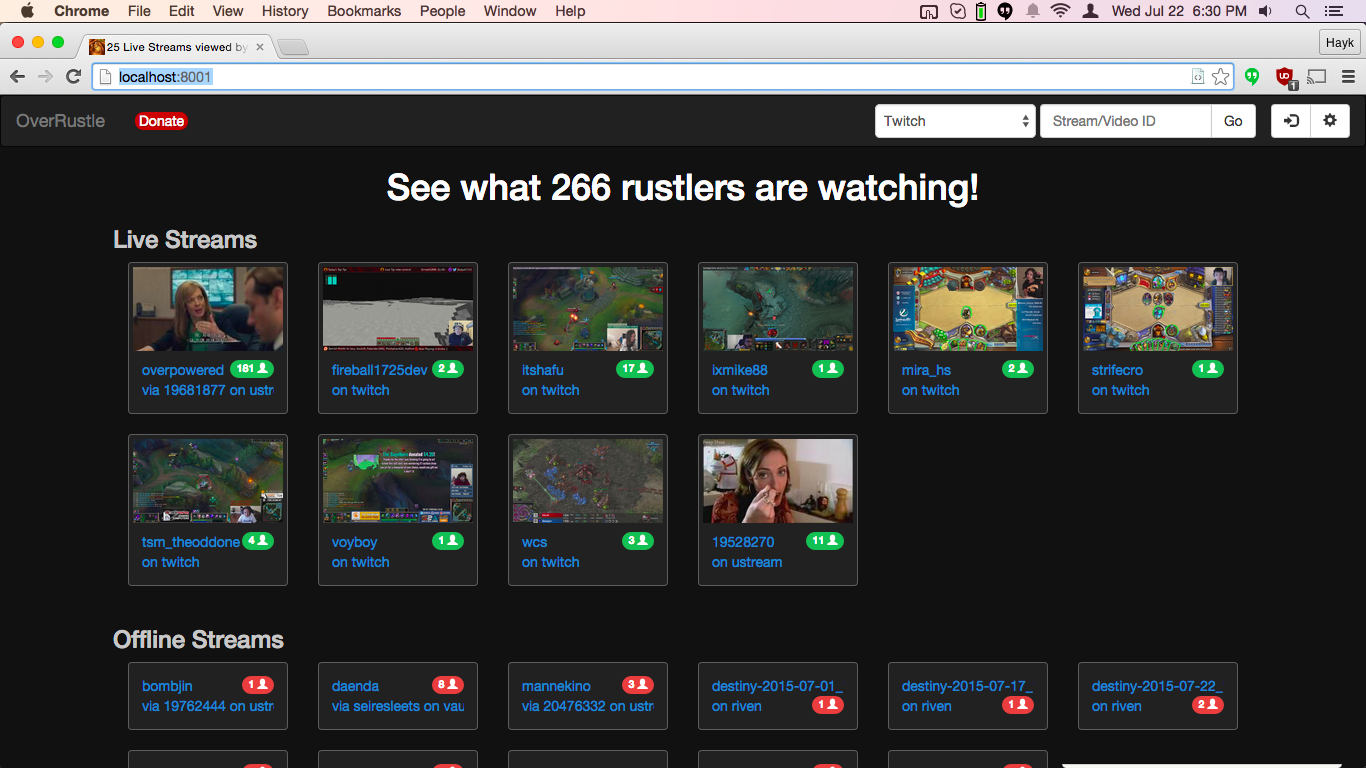Open Chrome hamburger menu

coord(1347,76)
